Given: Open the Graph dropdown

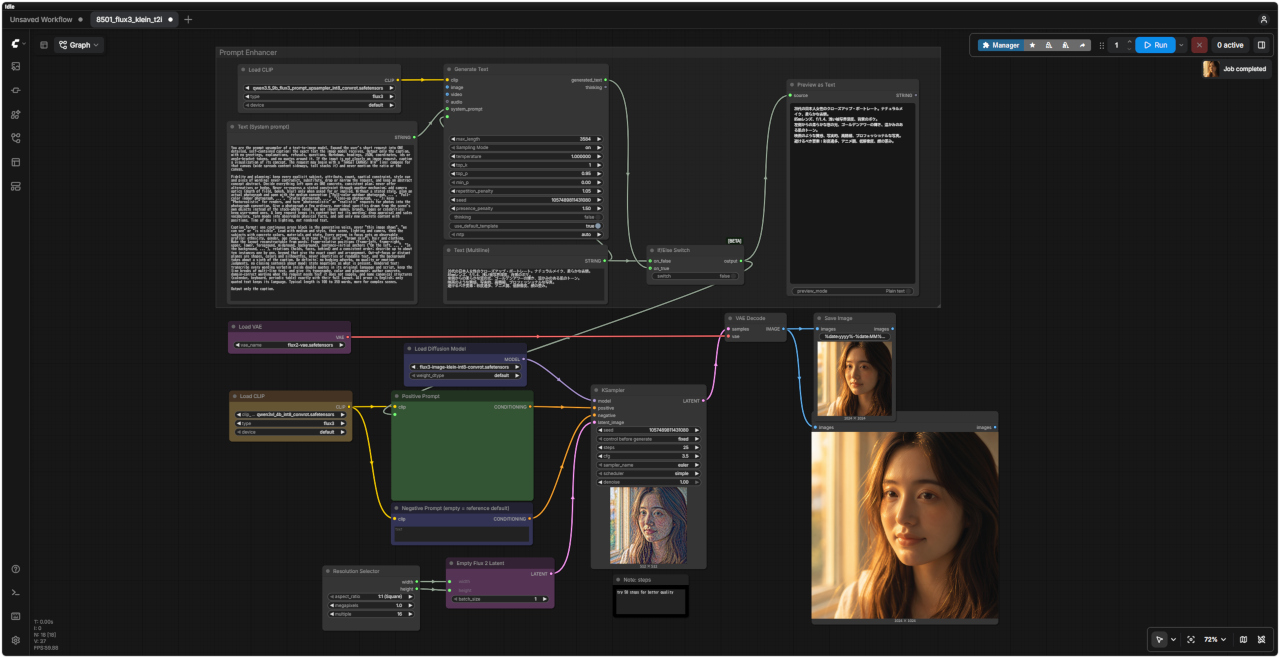Looking at the screenshot, I should point(79,45).
